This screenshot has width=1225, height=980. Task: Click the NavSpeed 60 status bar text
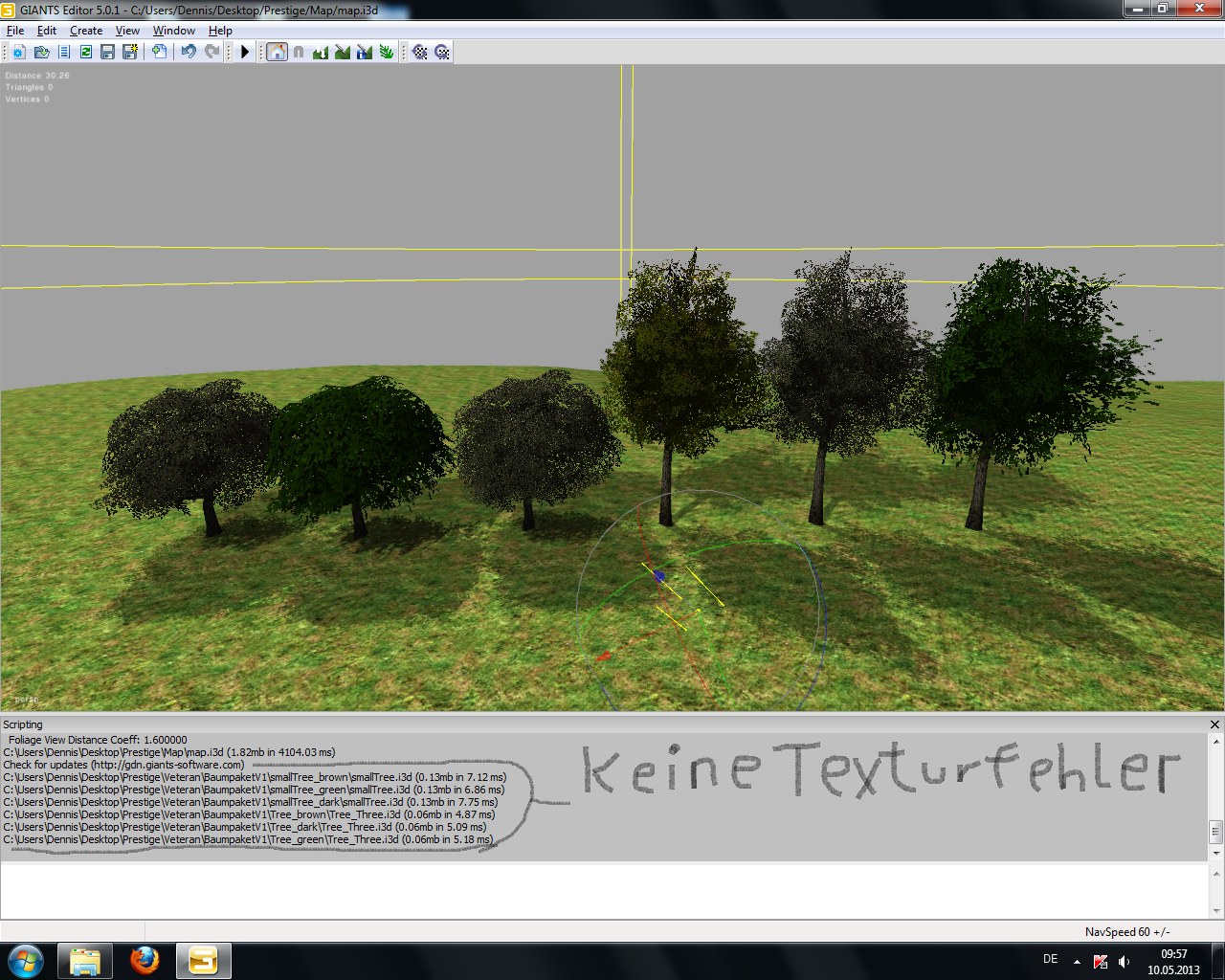(x=1127, y=931)
